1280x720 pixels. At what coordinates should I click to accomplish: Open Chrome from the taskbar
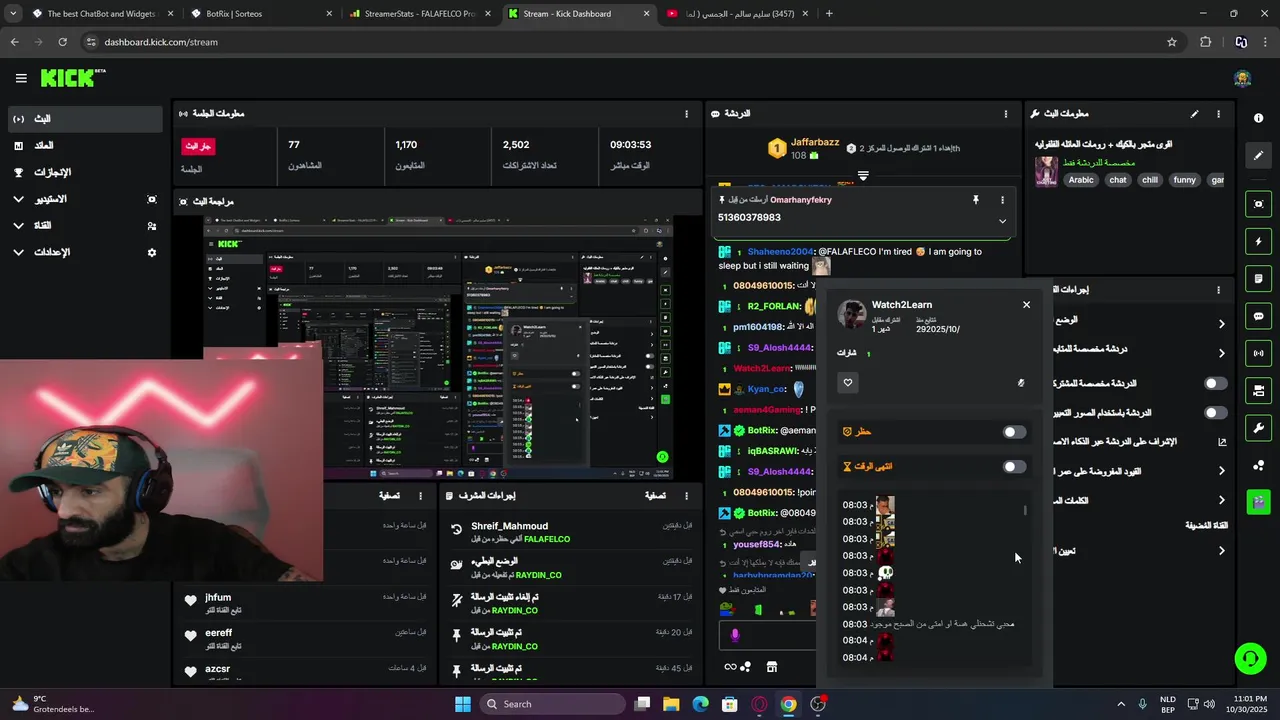coord(789,704)
